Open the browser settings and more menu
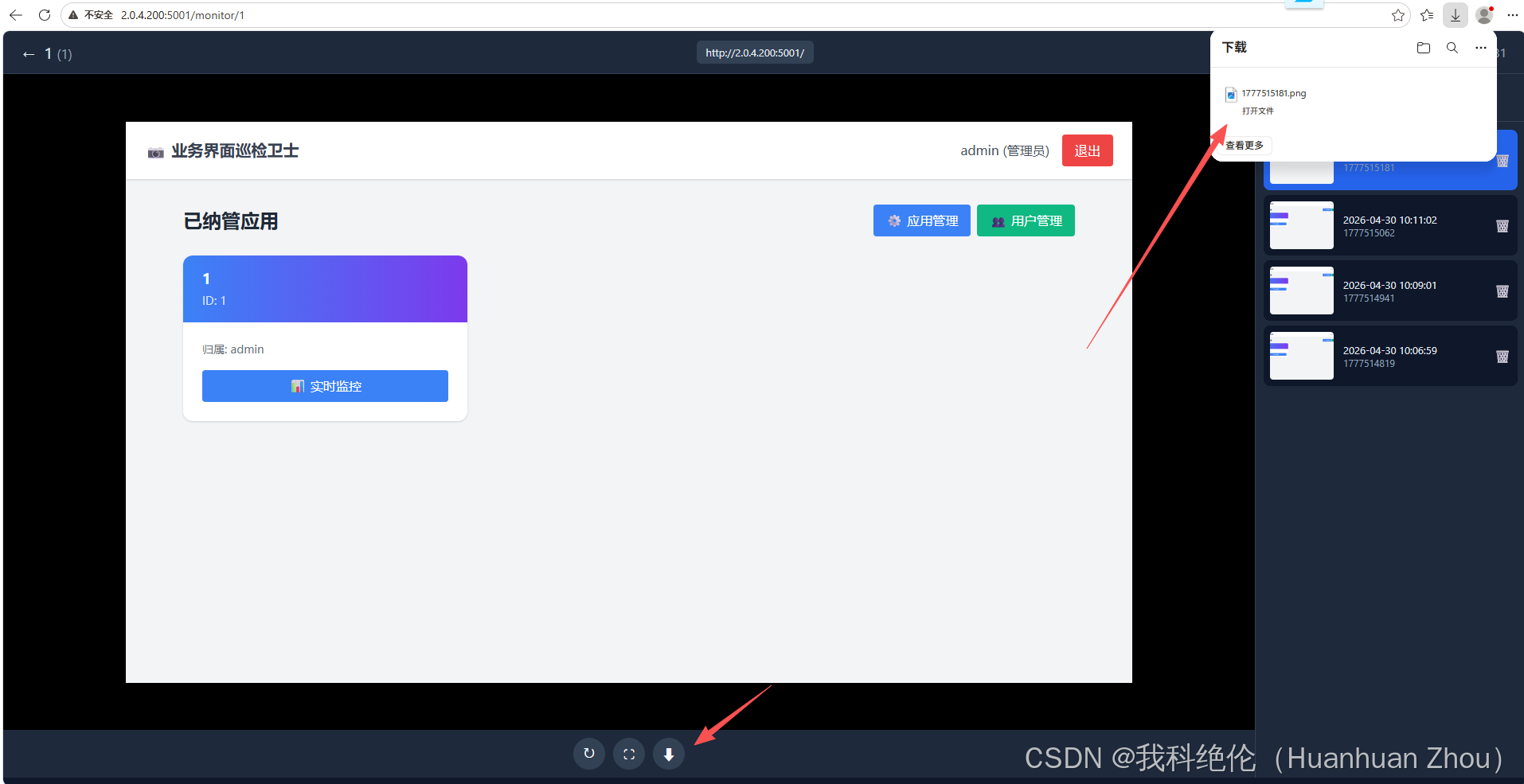 point(1513,15)
